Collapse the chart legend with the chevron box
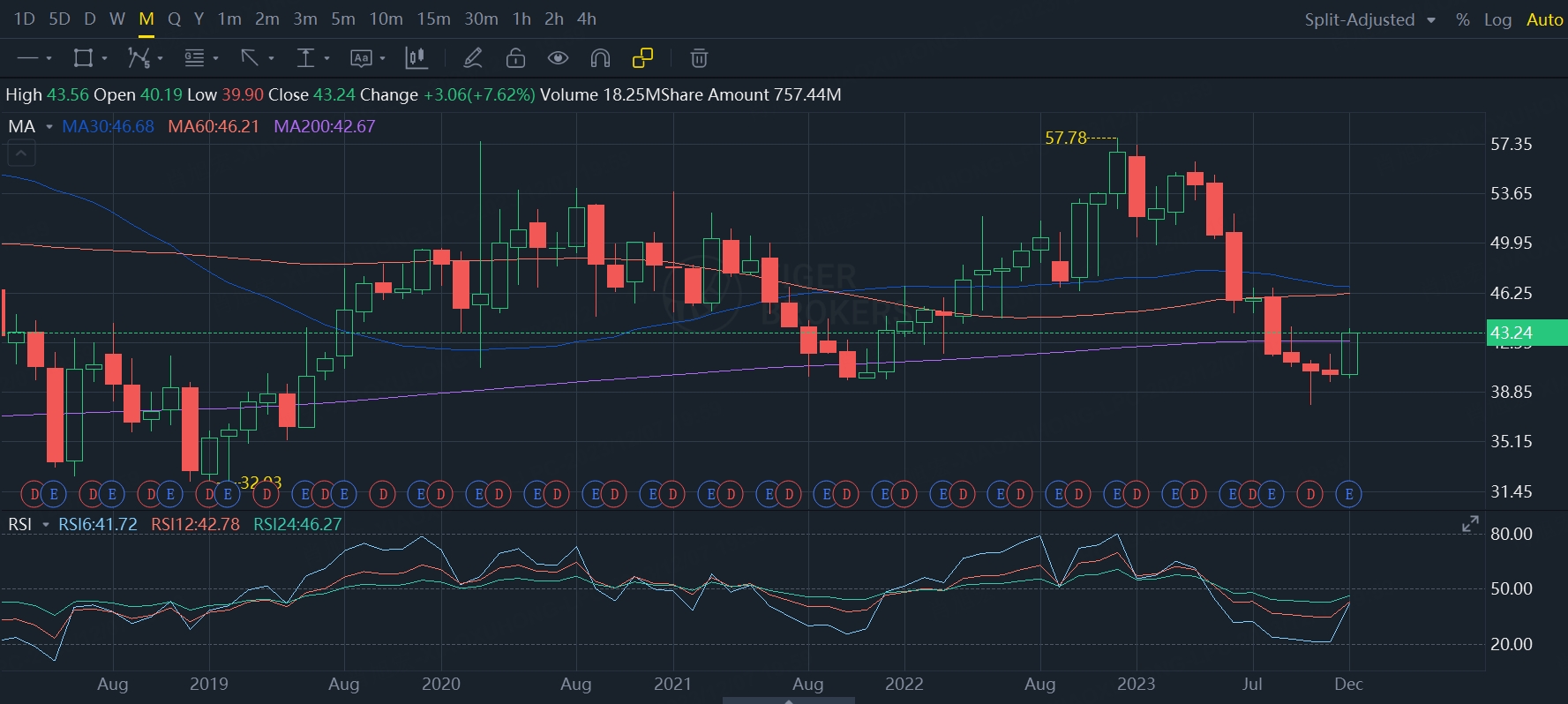Screen dimensions: 1568x704 [21, 154]
